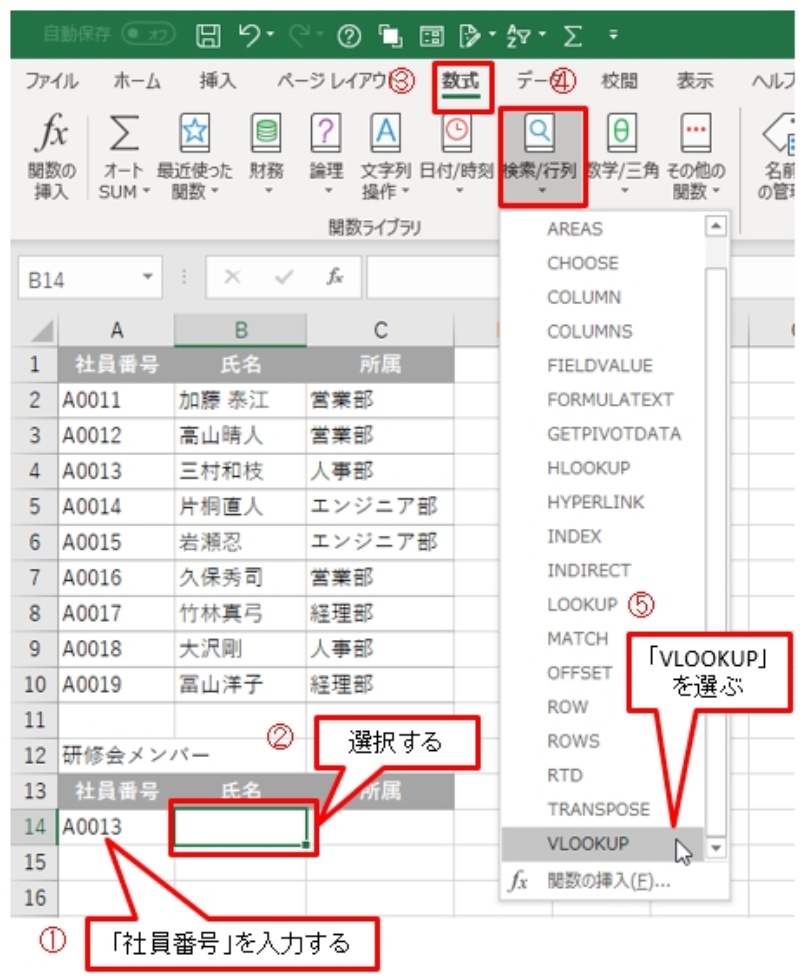Click 関数の挿入(F)... at the list bottom

pos(608,882)
